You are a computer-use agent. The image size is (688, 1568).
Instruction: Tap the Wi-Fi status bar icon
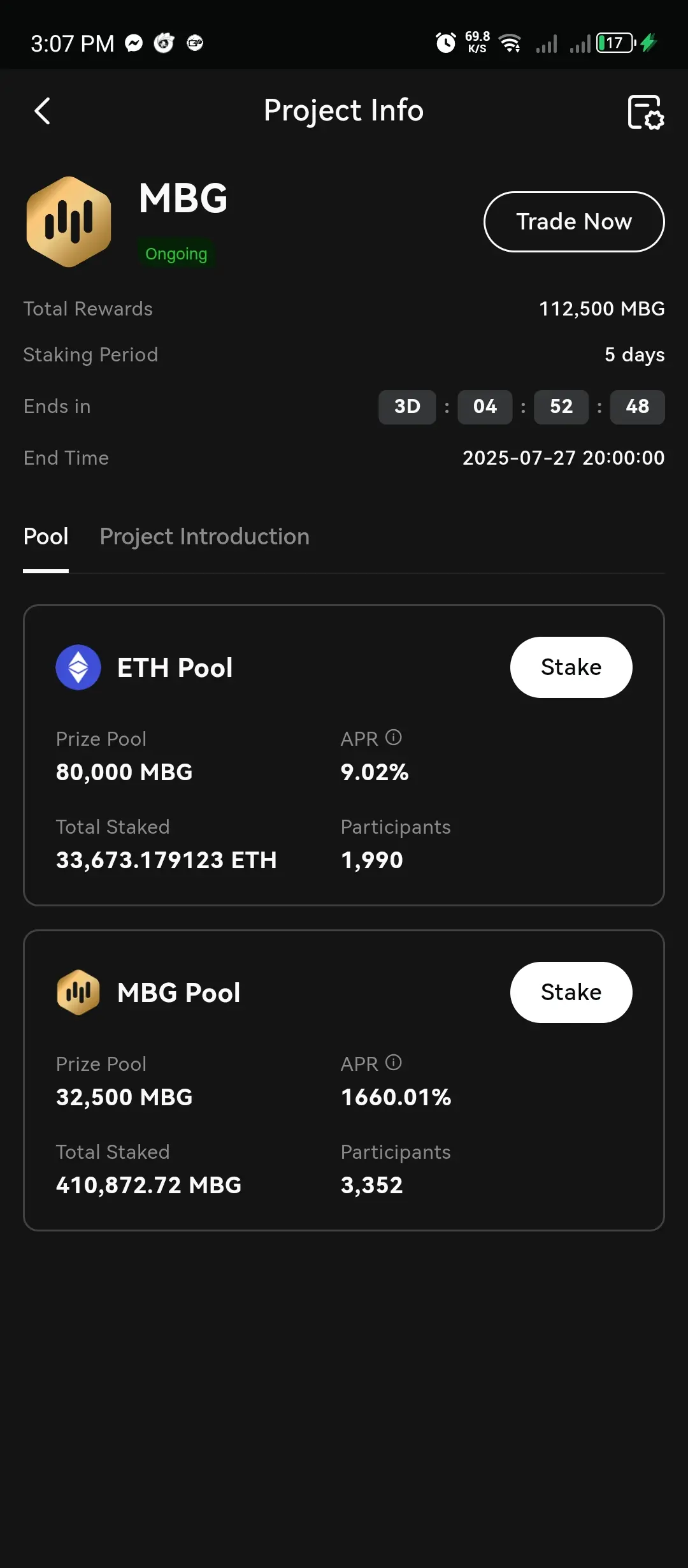click(510, 43)
